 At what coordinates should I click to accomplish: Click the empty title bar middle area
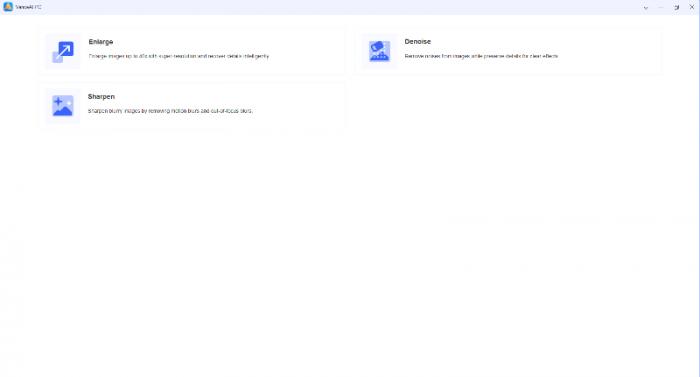click(x=339, y=7)
